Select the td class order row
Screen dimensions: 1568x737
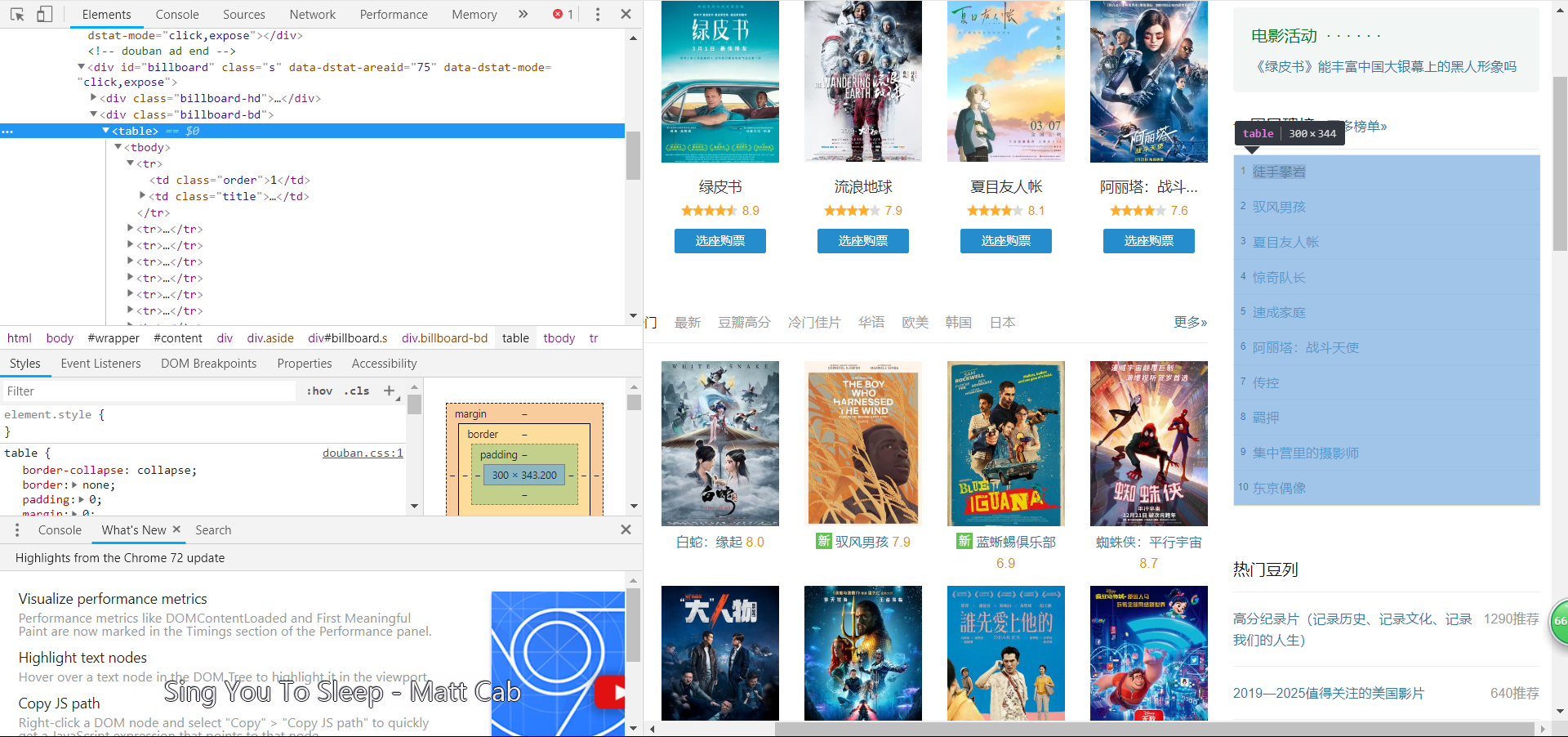tap(229, 180)
